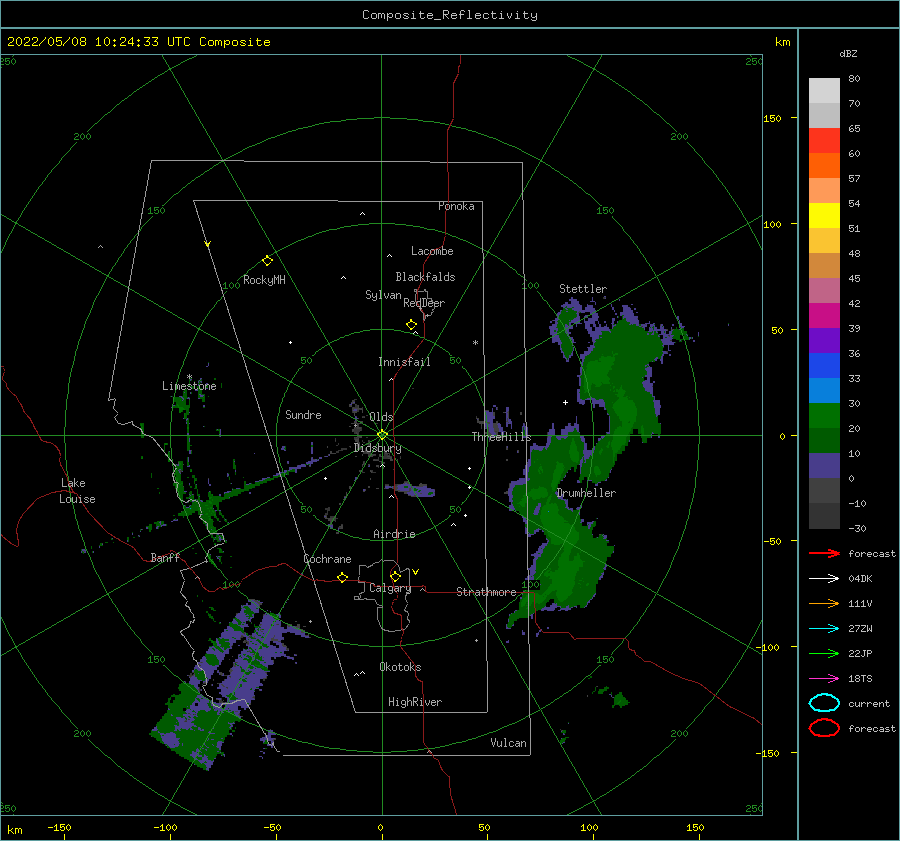
Task: Click the Lacombe label
Action: coord(432,251)
